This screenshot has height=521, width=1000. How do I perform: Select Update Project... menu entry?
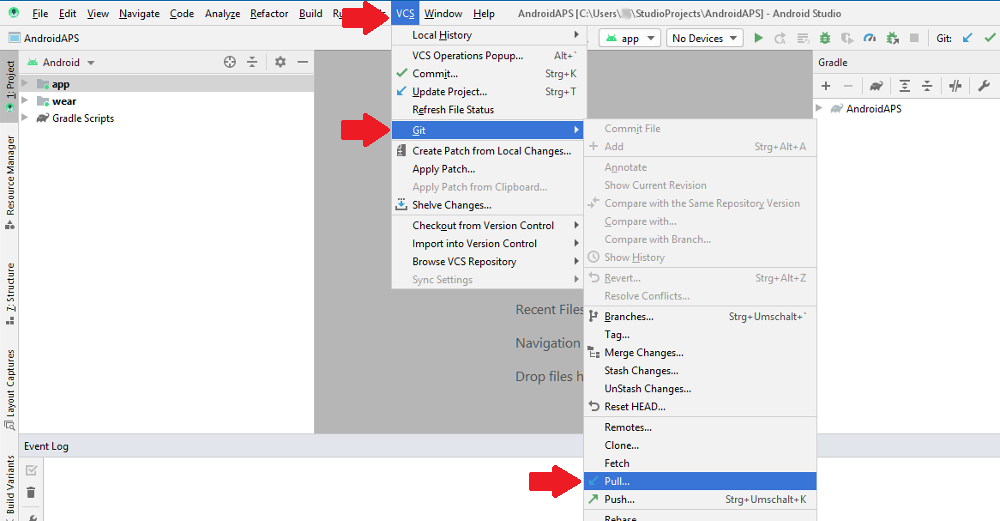[x=488, y=91]
